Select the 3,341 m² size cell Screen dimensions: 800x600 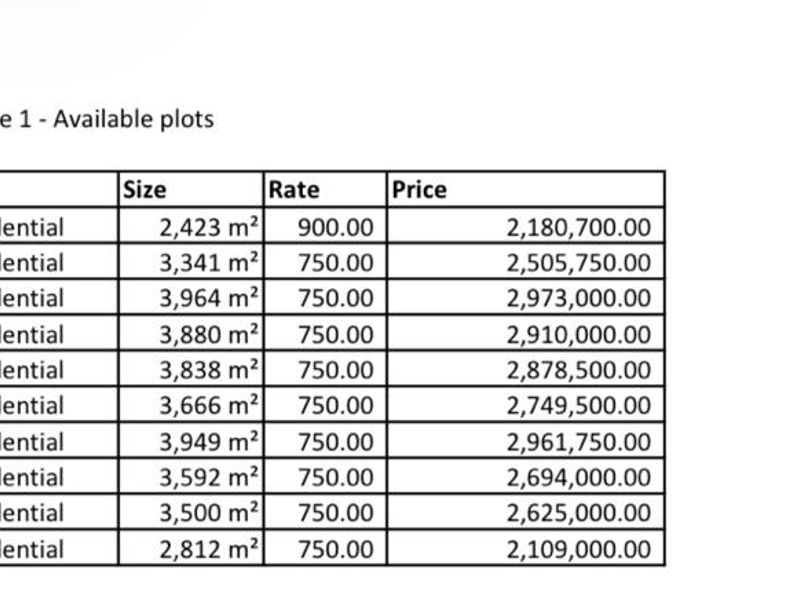tap(209, 263)
